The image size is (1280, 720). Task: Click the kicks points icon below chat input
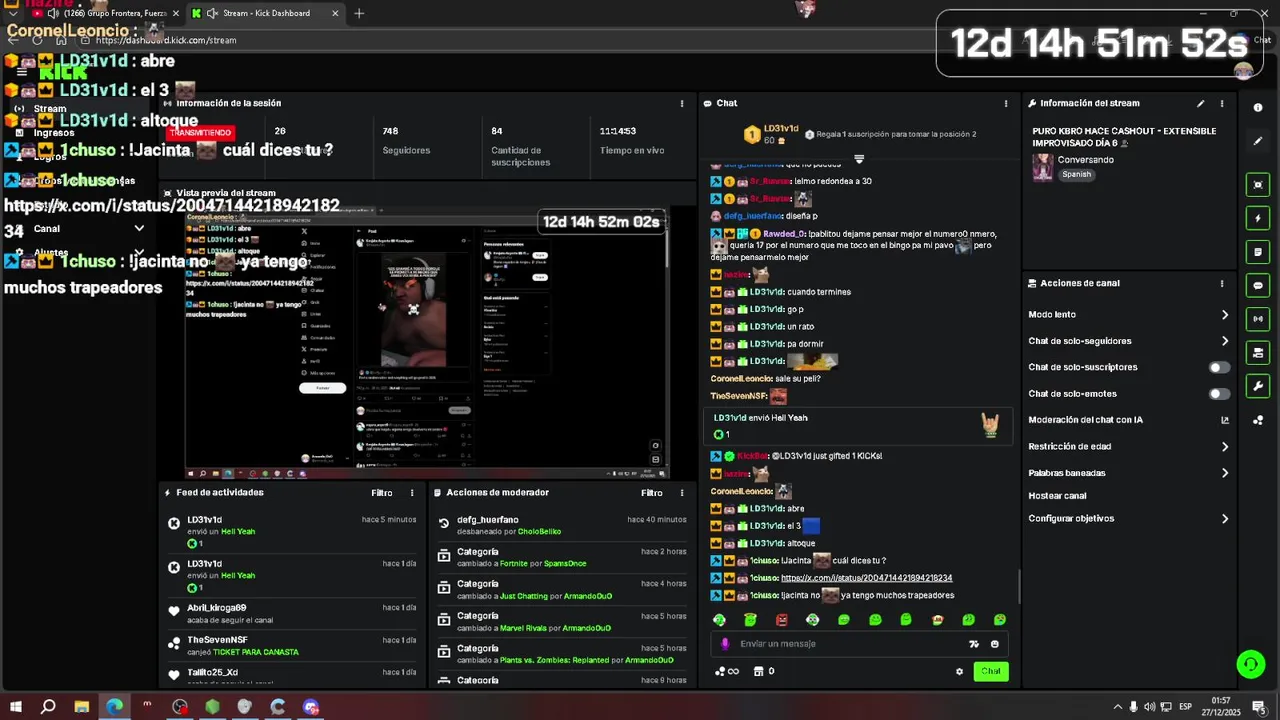coord(719,672)
